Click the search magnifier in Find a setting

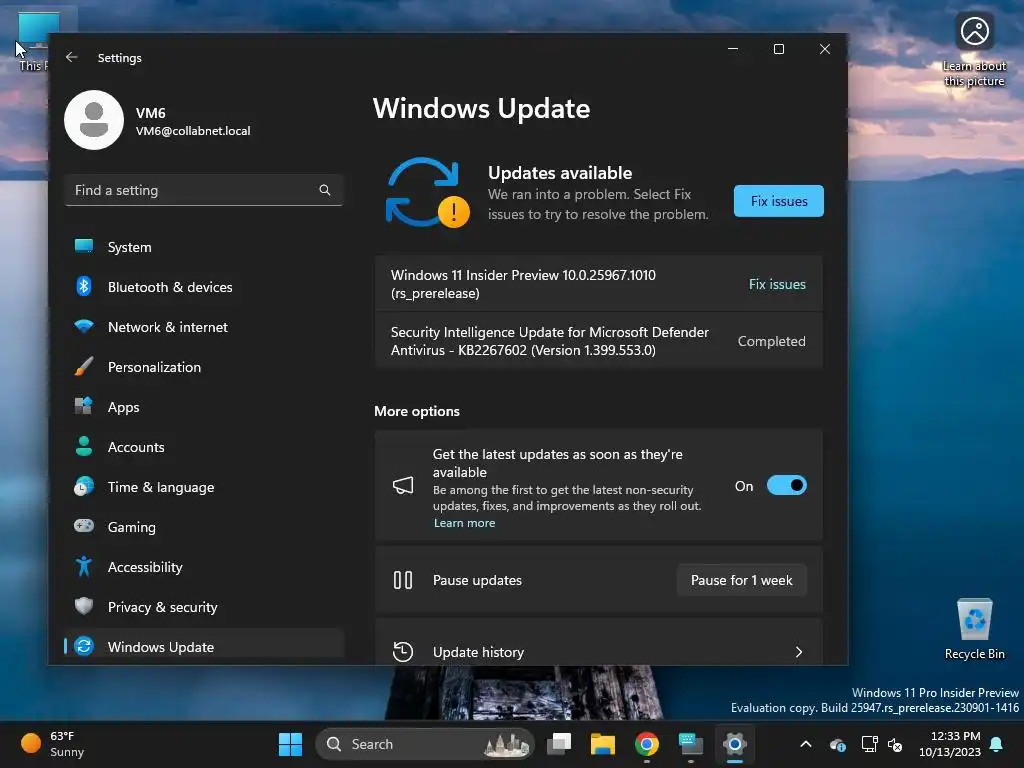pos(325,190)
